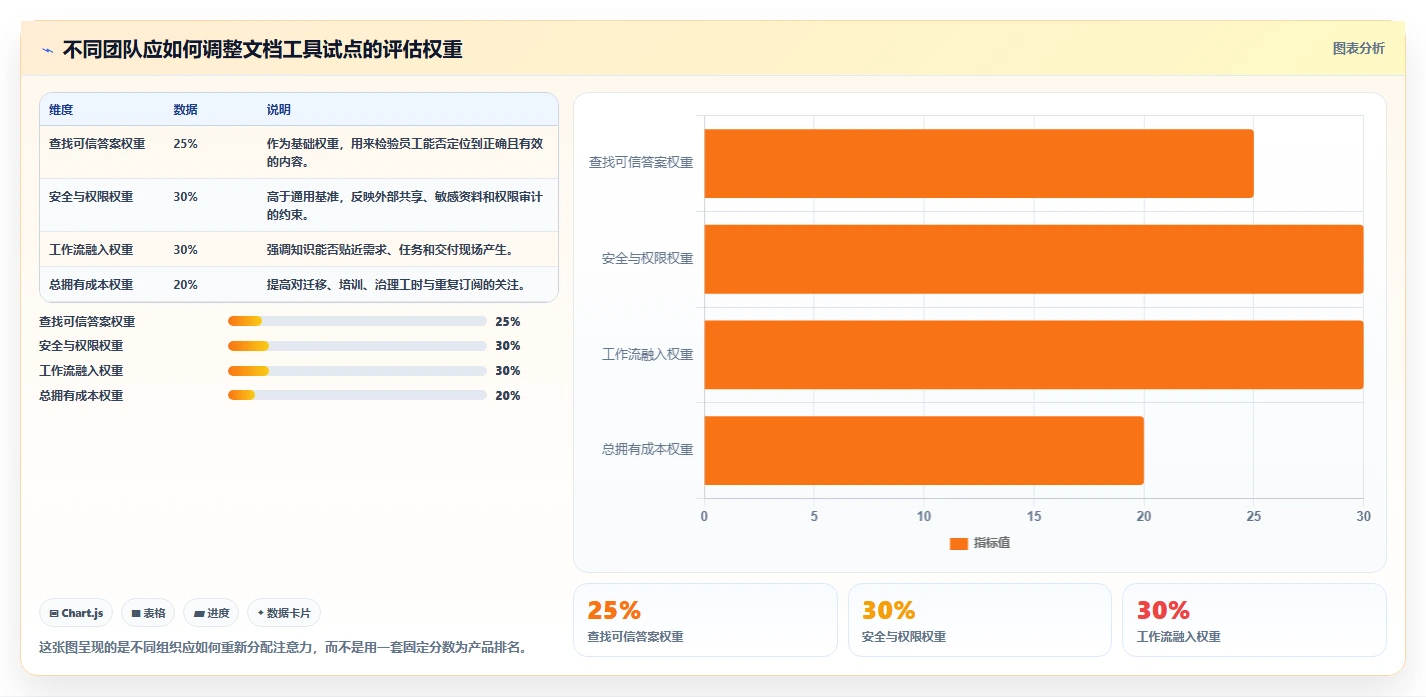1426x697 pixels.
Task: Click the 查找可信答案权重 progress bar showing 25%
Action: pyautogui.click(x=357, y=321)
